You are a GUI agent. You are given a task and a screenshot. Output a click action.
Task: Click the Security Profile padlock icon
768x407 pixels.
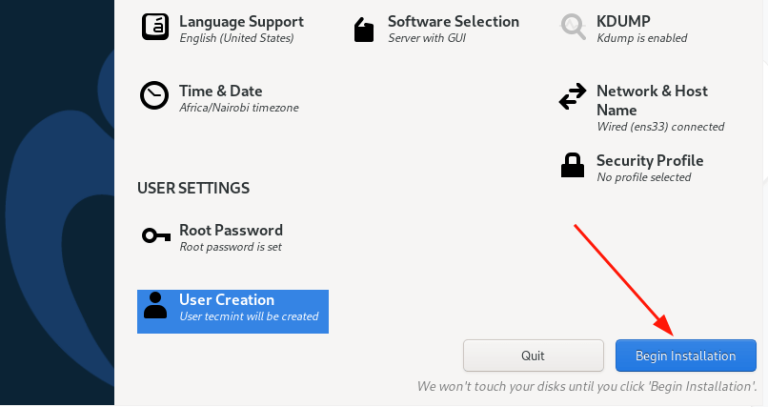click(x=572, y=166)
